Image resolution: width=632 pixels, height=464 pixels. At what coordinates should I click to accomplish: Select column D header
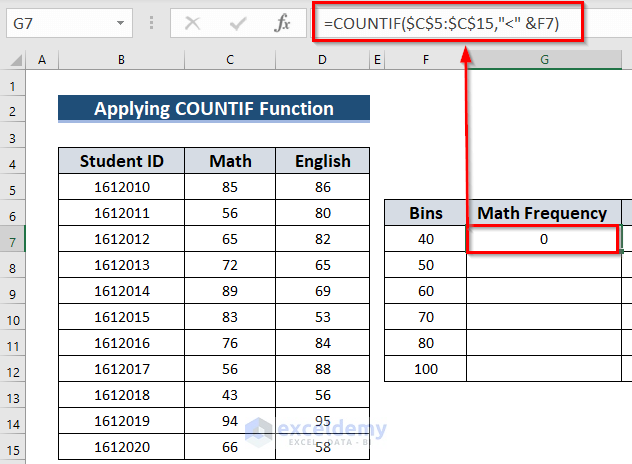point(322,60)
